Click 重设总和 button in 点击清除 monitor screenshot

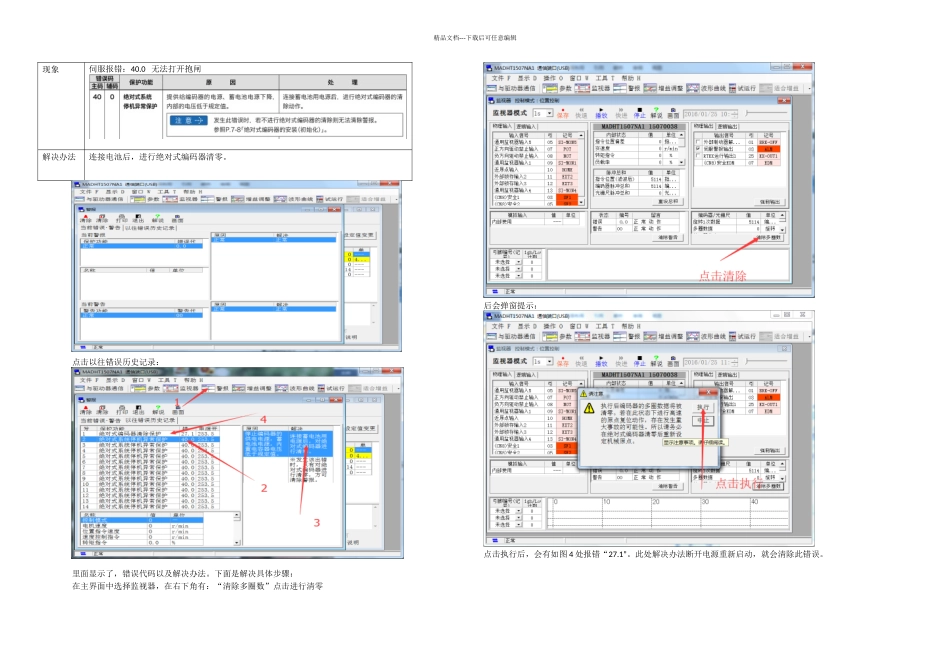click(668, 201)
